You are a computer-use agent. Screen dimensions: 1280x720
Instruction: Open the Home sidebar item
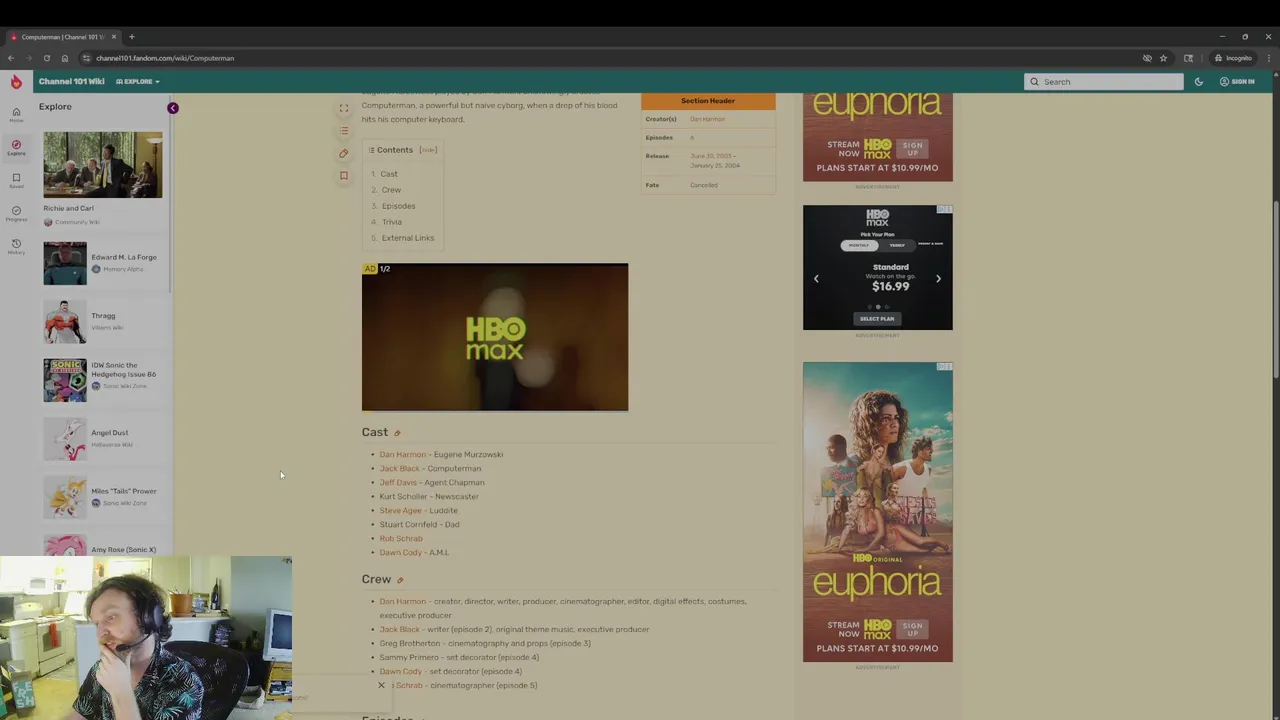[x=16, y=114]
